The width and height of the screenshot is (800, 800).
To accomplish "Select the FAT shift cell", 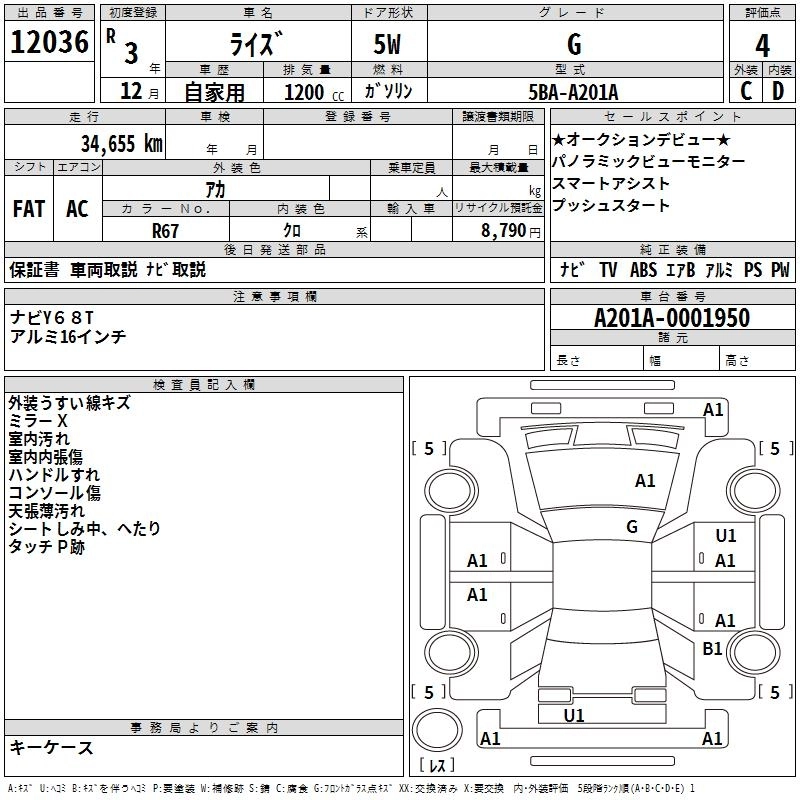I will (x=29, y=209).
